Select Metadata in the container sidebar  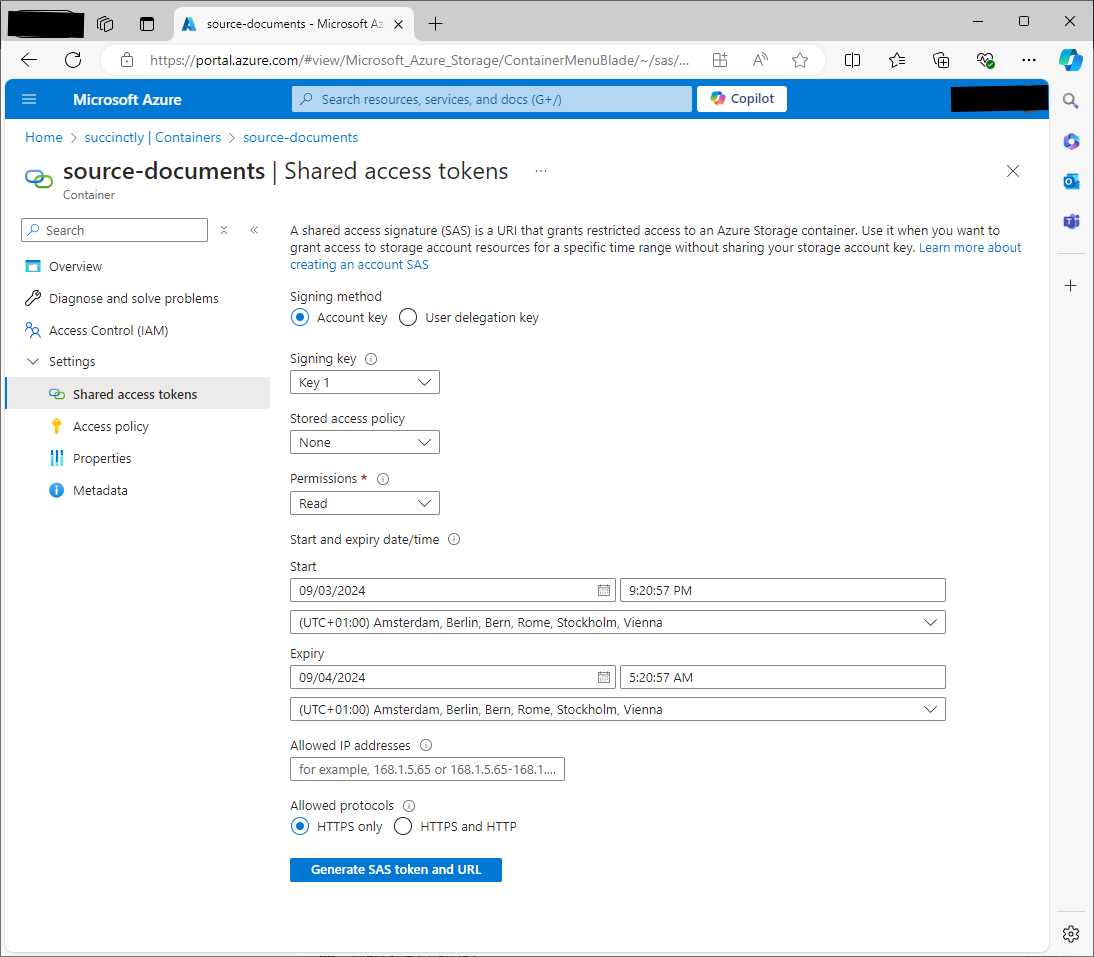click(100, 490)
